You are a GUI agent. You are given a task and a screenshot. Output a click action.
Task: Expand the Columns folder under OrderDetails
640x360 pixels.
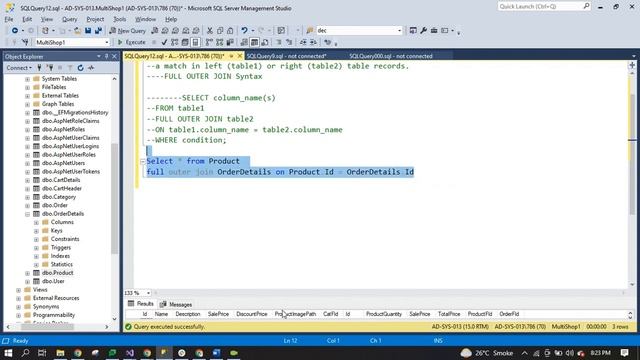(36, 222)
